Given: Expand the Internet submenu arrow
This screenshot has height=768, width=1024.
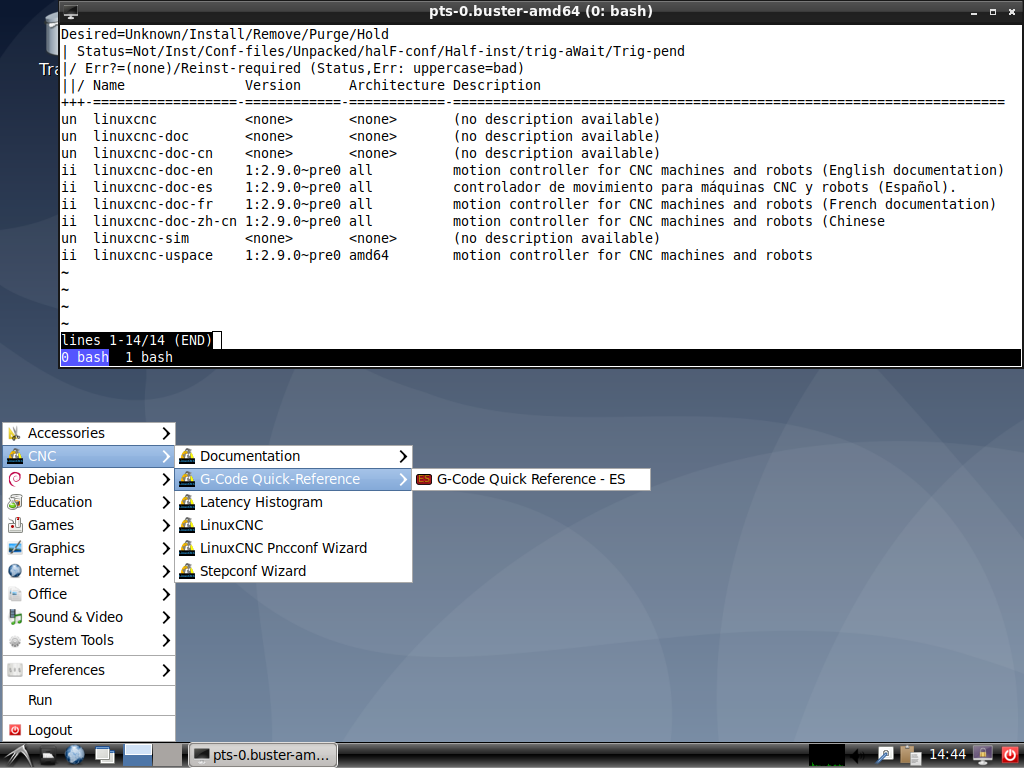Looking at the screenshot, I should 166,571.
